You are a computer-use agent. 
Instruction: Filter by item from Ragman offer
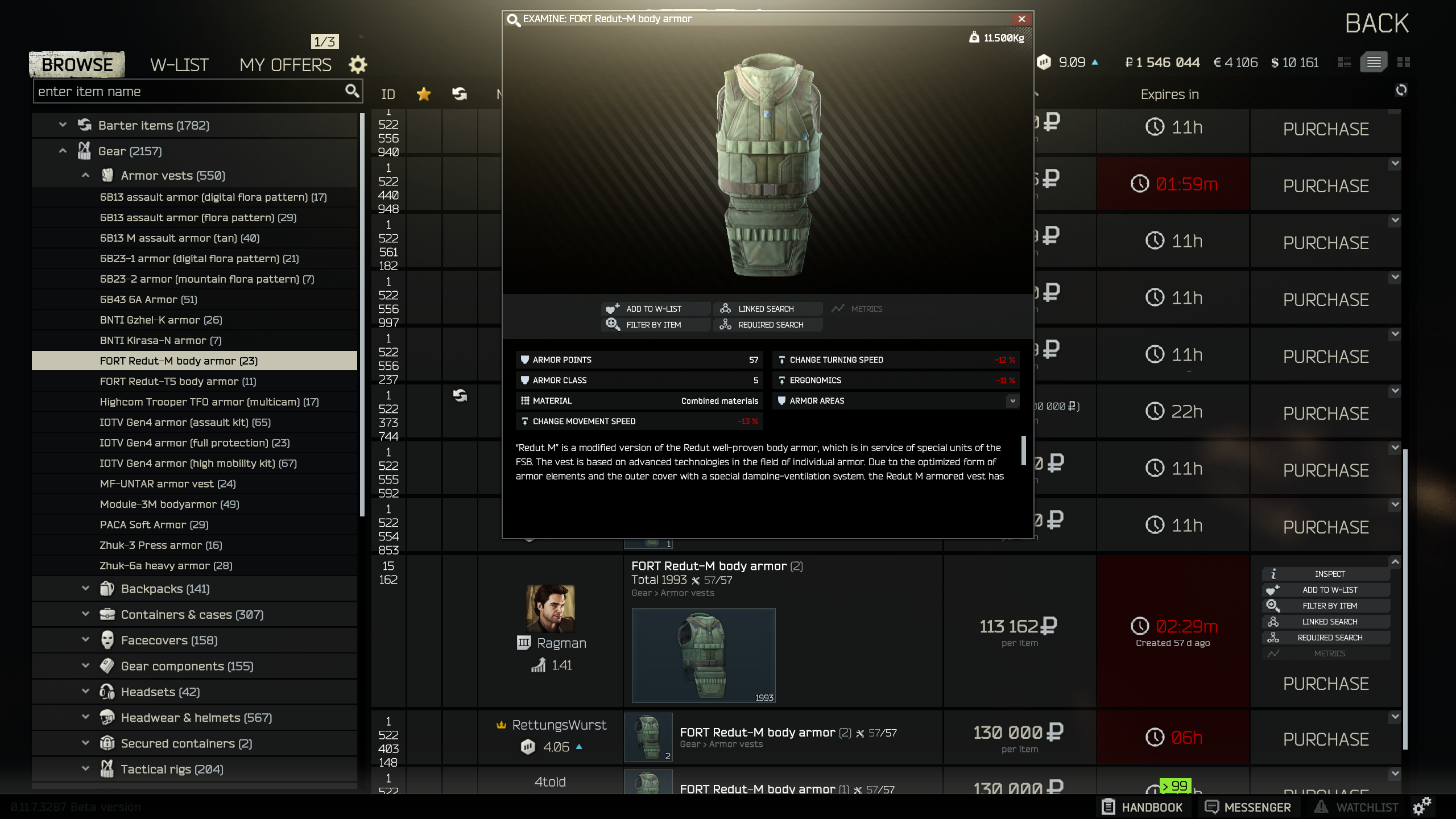coord(1326,606)
